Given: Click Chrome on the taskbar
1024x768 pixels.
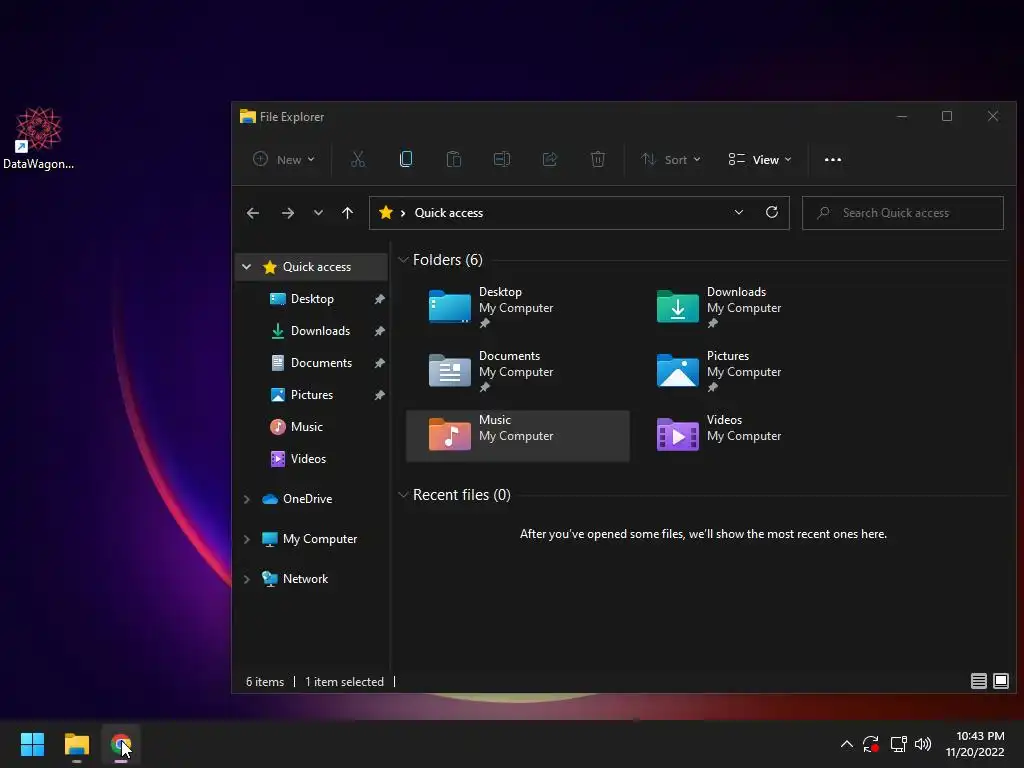Looking at the screenshot, I should point(121,744).
